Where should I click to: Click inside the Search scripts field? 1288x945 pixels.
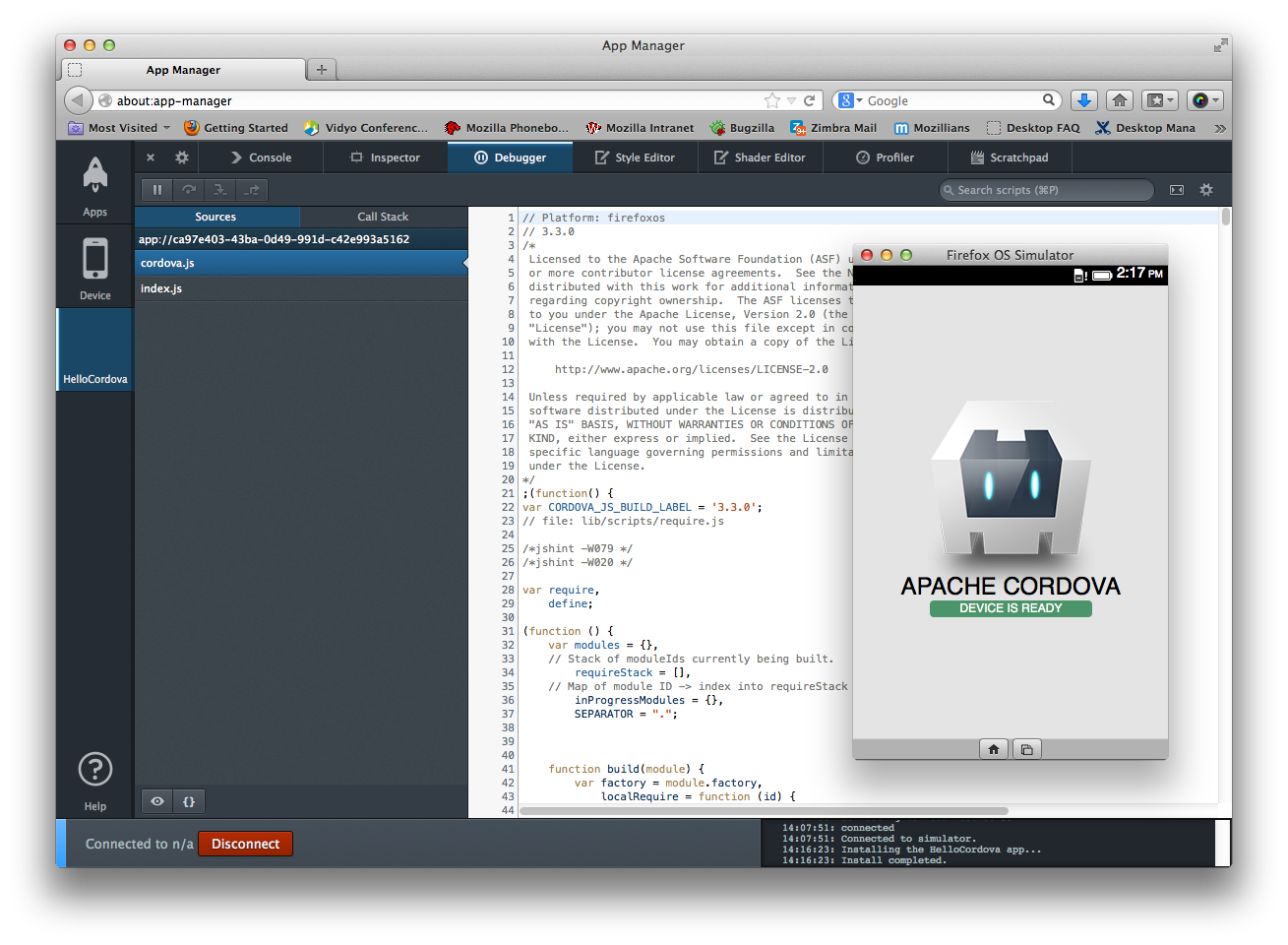click(x=1046, y=189)
